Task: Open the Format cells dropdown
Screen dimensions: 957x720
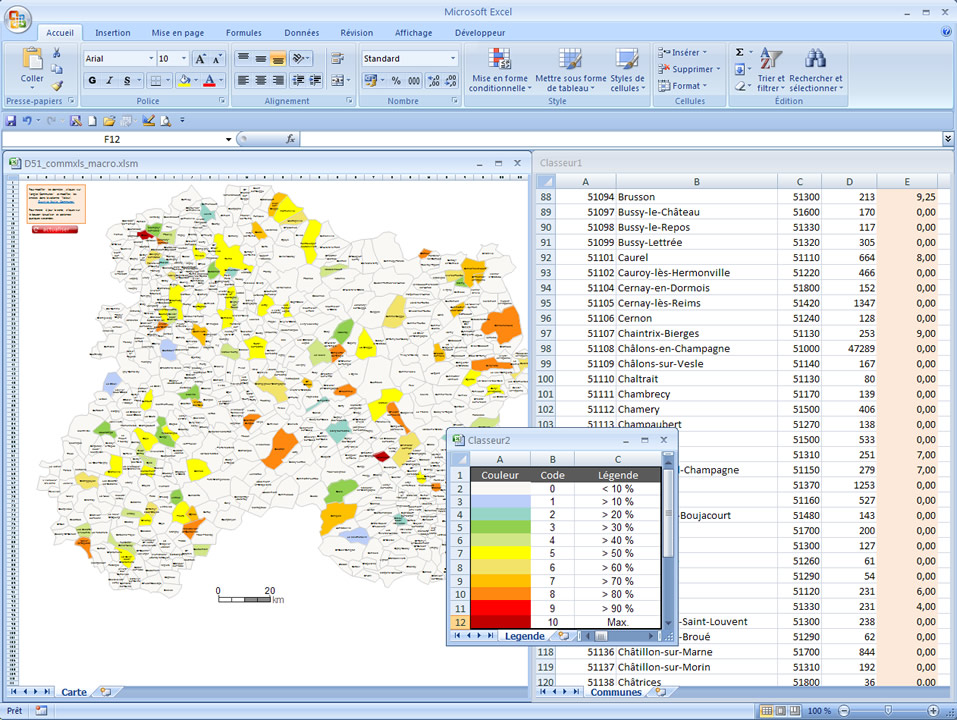Action: pos(682,86)
